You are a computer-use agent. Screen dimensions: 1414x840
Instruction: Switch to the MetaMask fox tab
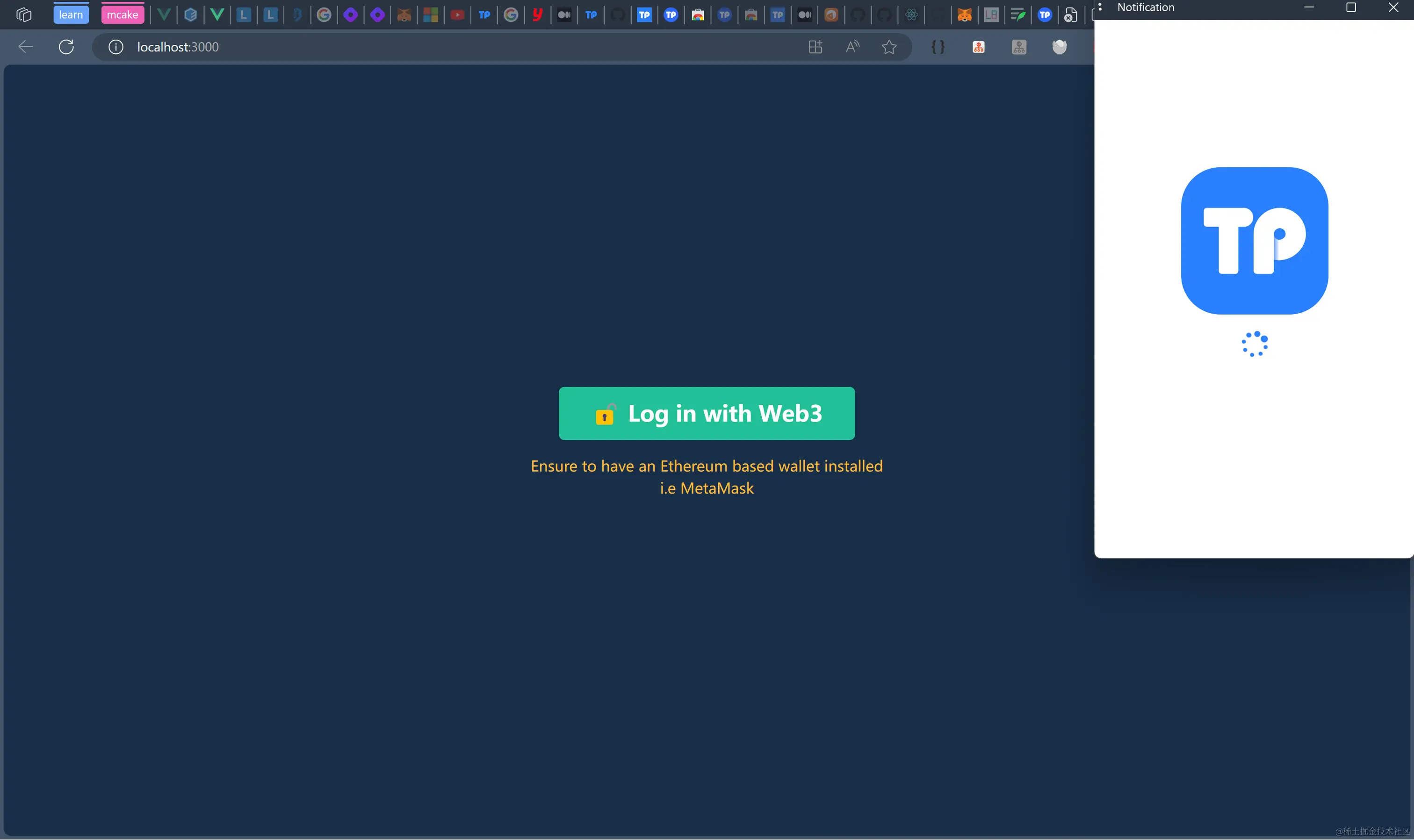[x=965, y=15]
